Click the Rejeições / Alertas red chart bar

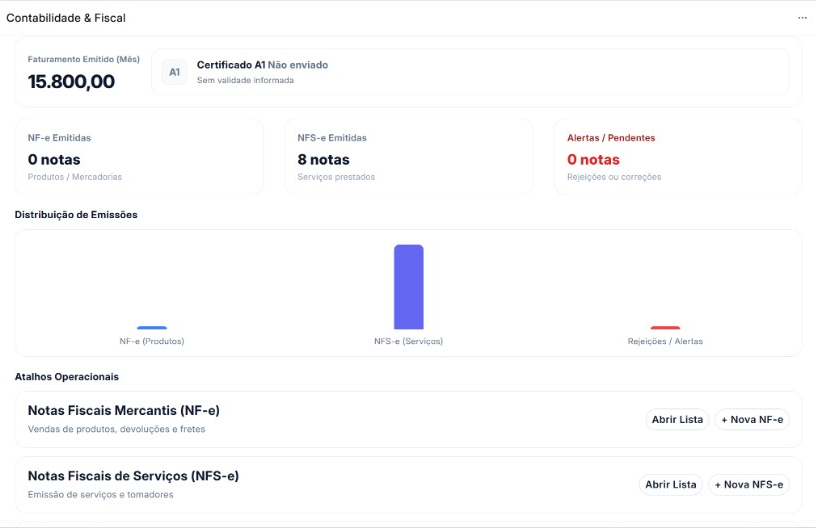665,328
